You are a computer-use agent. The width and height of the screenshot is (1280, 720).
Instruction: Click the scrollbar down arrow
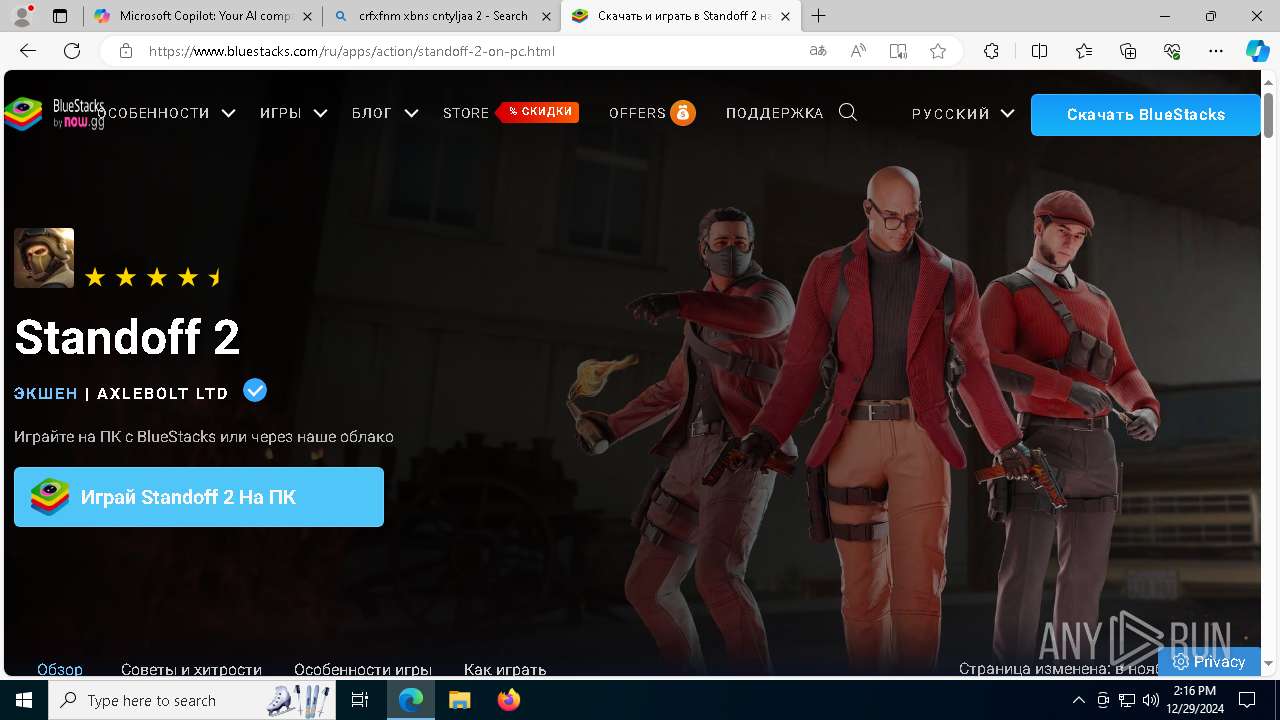1269,663
